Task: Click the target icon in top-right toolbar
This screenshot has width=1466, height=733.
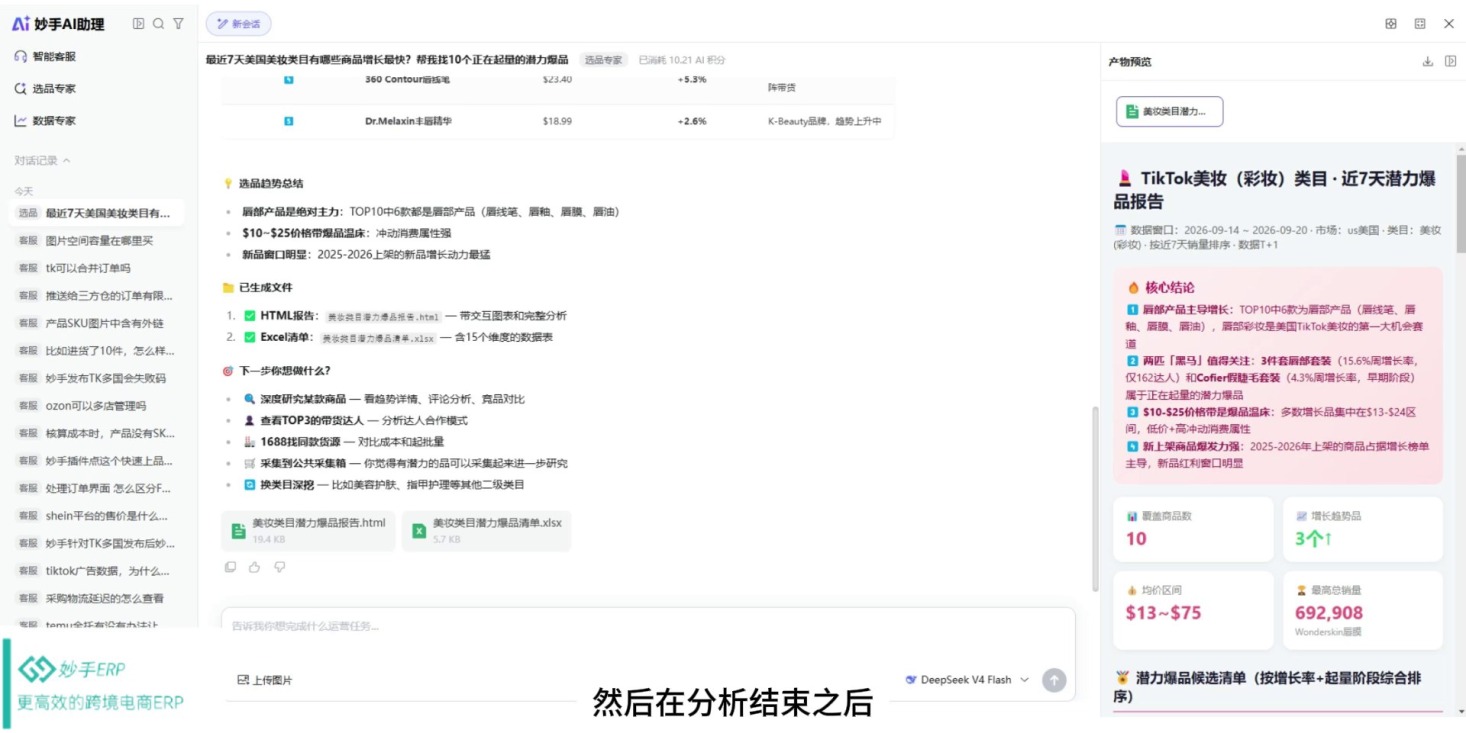Action: pos(1391,23)
